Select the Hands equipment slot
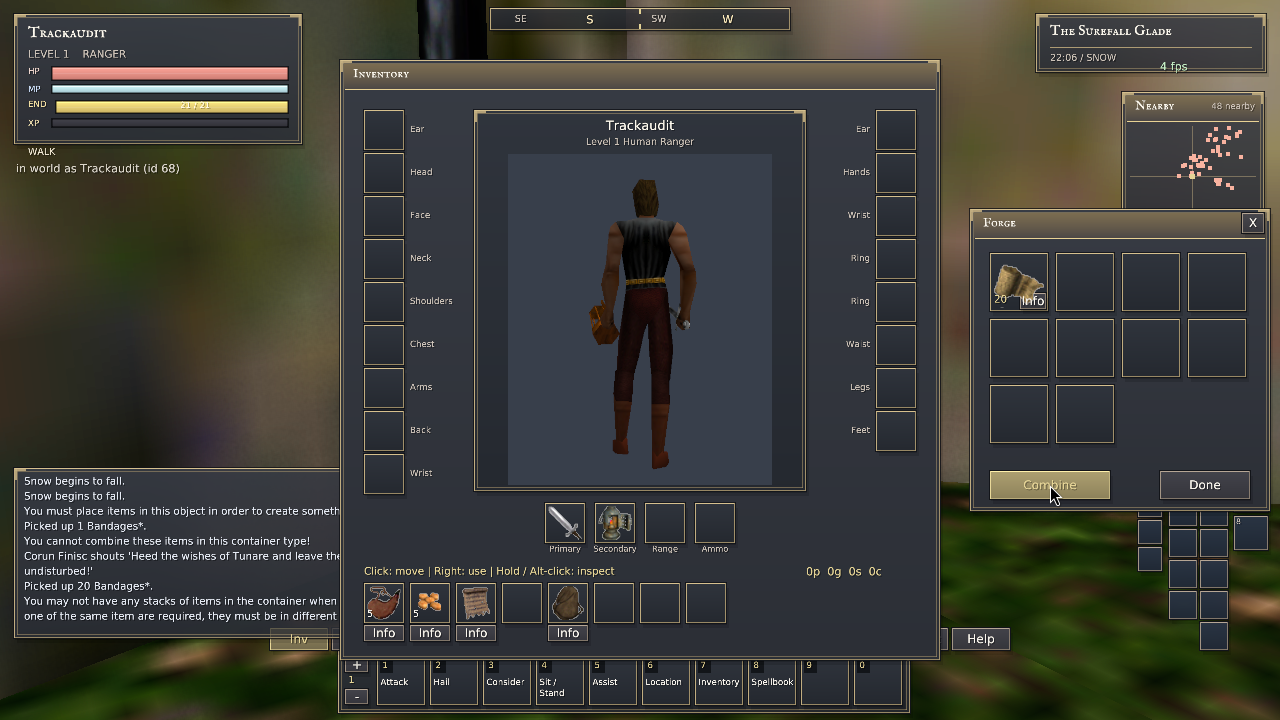 coord(896,173)
